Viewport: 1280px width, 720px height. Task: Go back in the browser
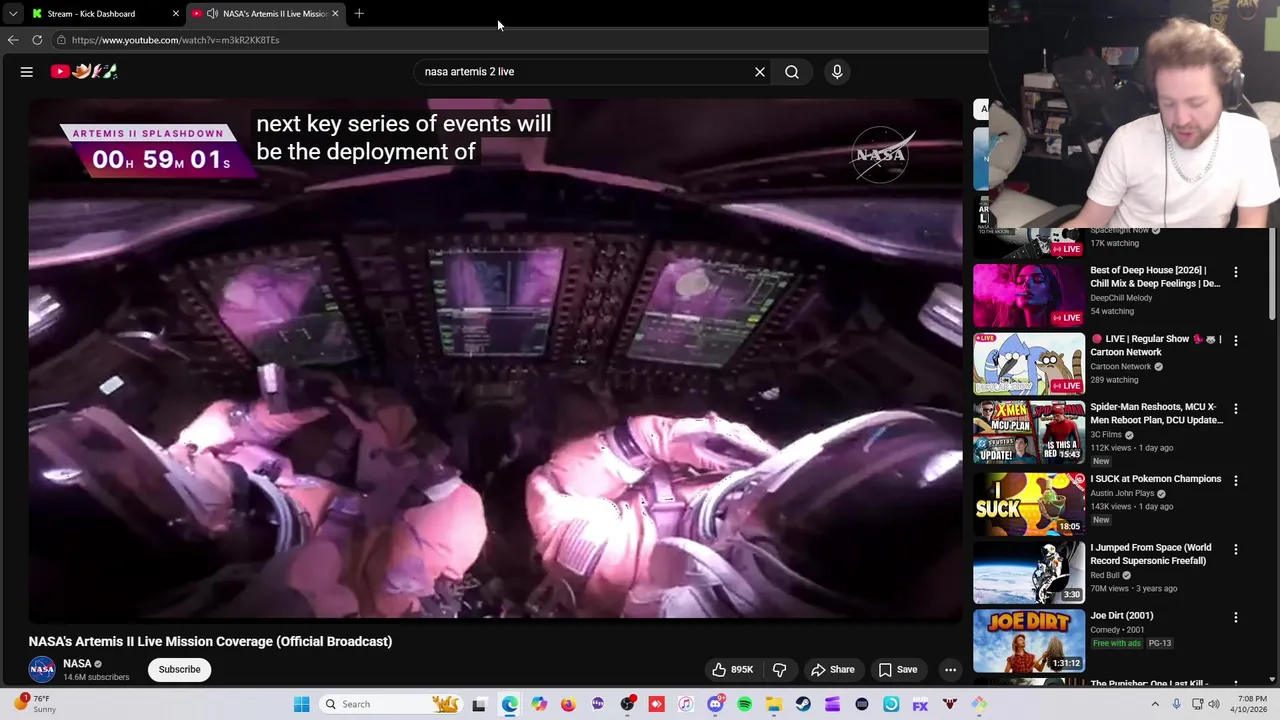(x=13, y=40)
